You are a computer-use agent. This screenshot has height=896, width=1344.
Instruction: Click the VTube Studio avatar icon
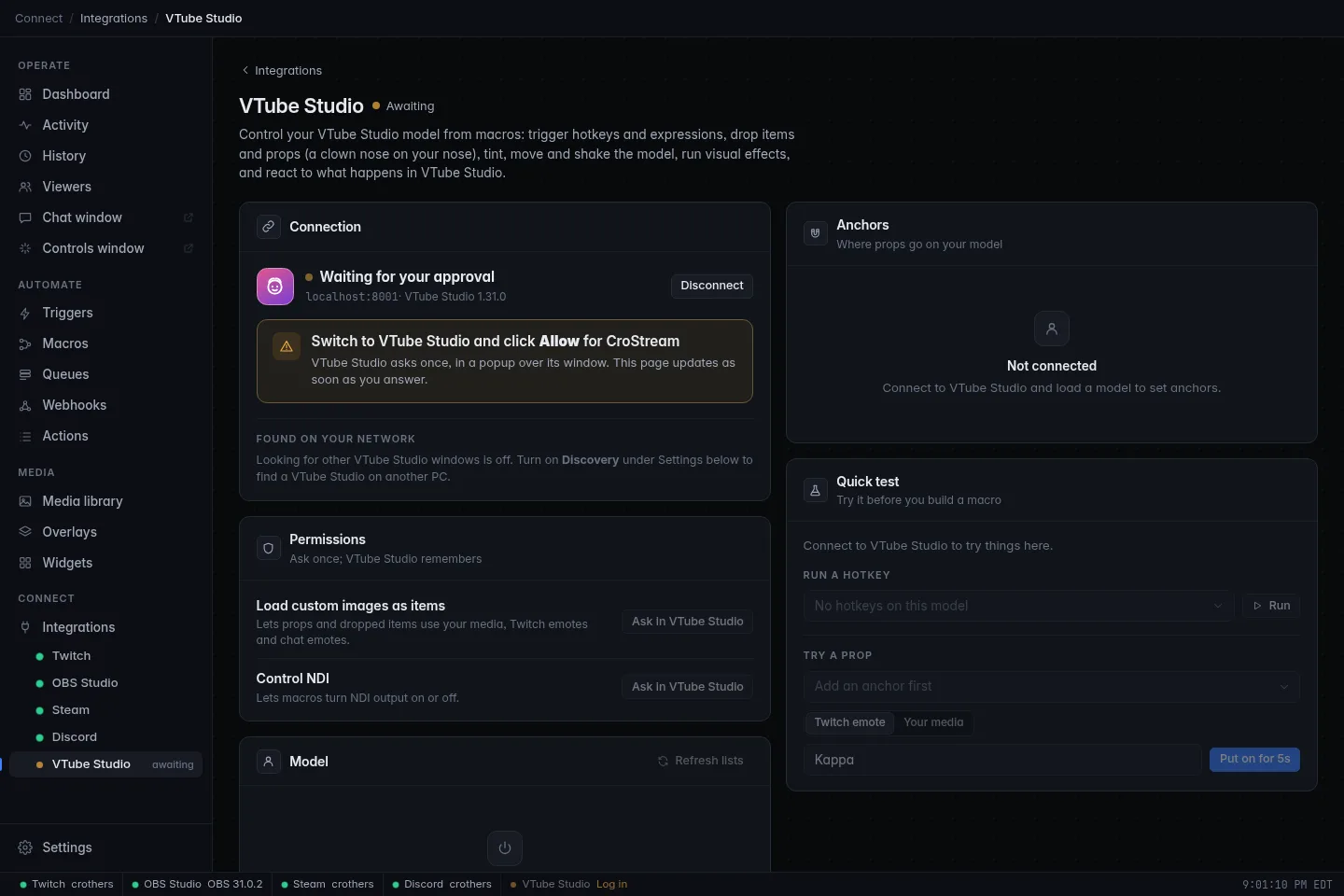[x=275, y=287]
